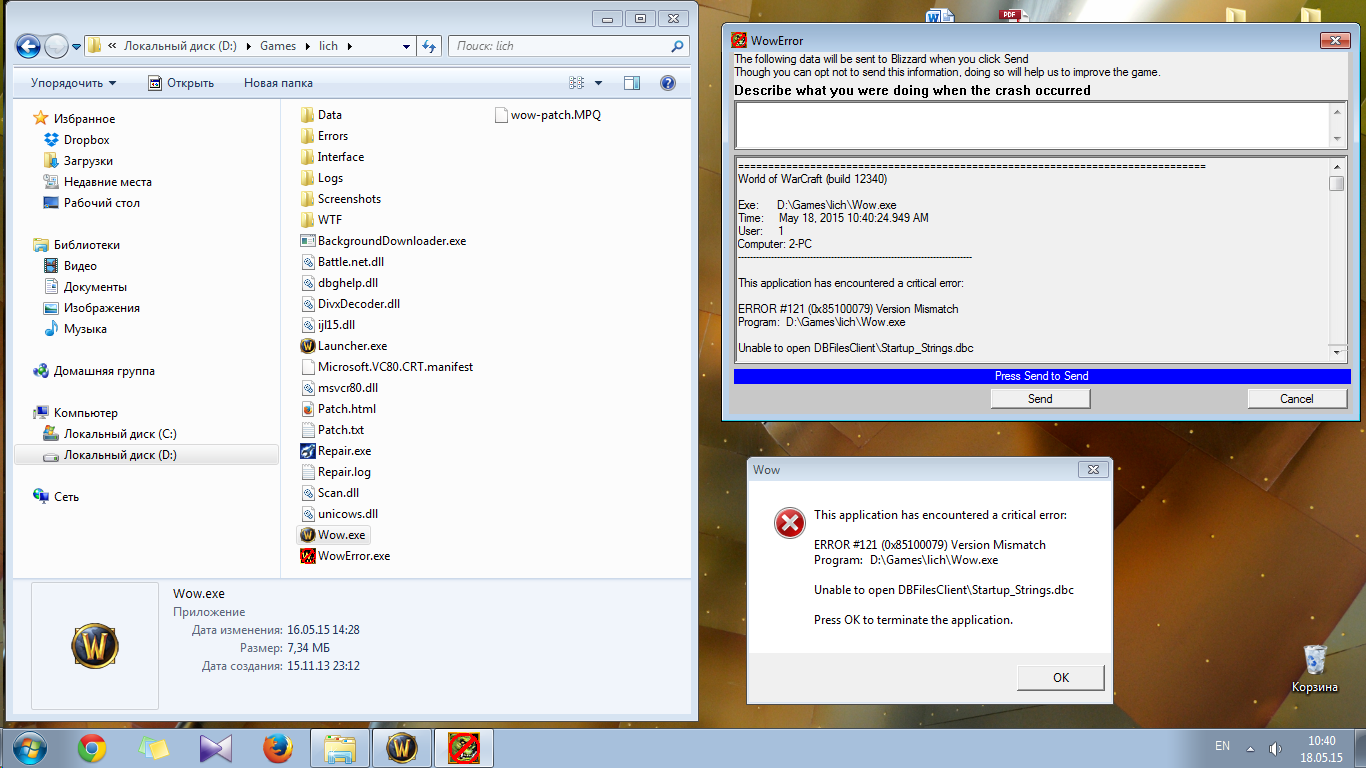The width and height of the screenshot is (1366, 768).
Task: Select Рабочий стол in navigation pane
Action: pyautogui.click(x=91, y=203)
